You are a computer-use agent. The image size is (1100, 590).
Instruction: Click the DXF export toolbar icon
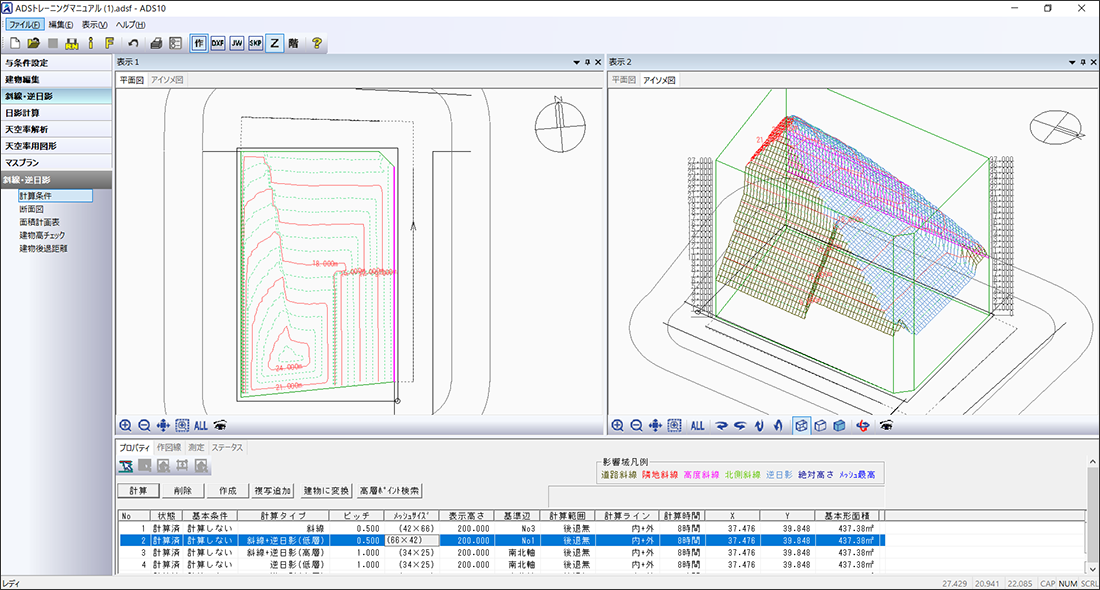coord(217,43)
